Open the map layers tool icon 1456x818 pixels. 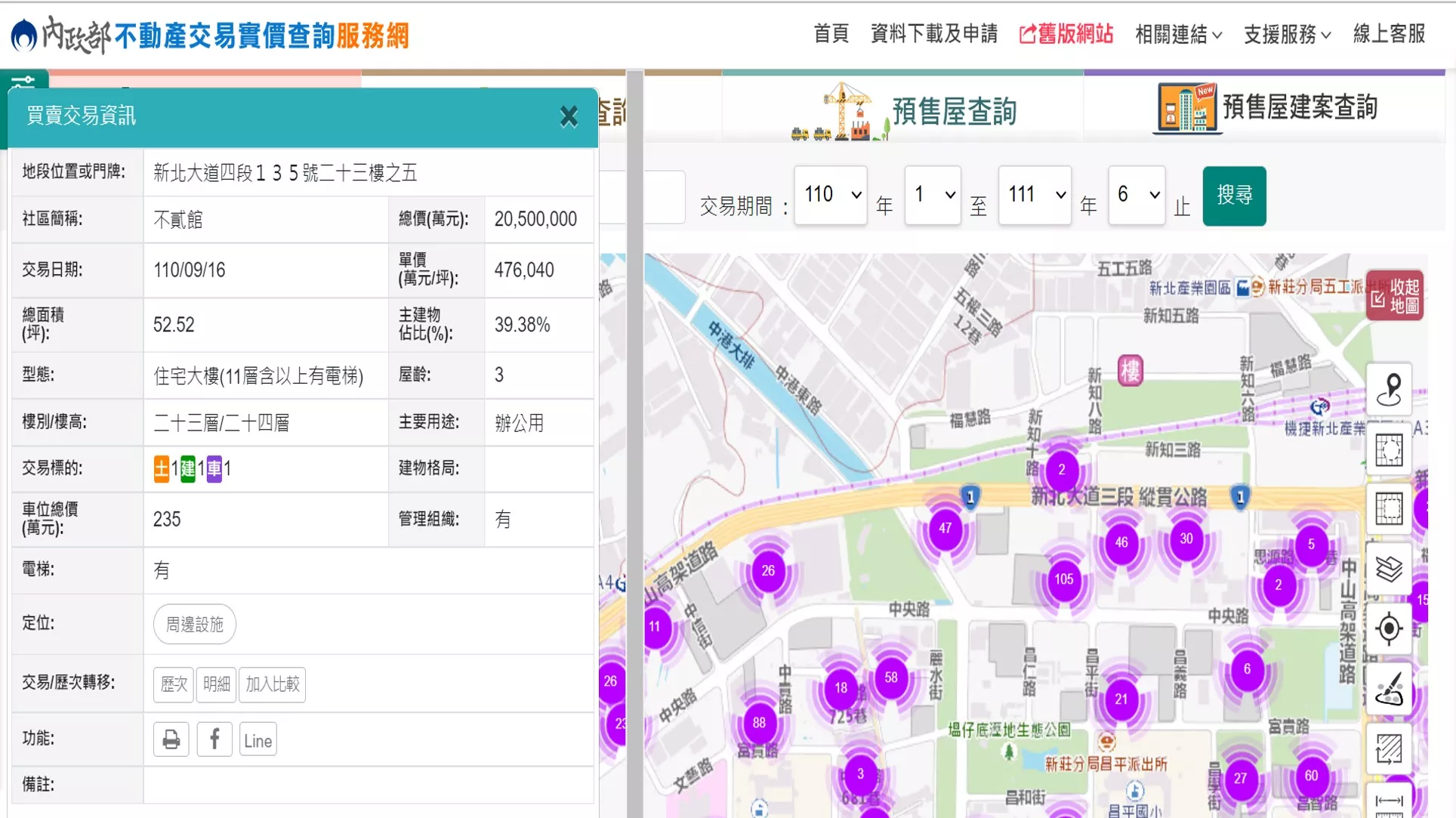pos(1389,569)
